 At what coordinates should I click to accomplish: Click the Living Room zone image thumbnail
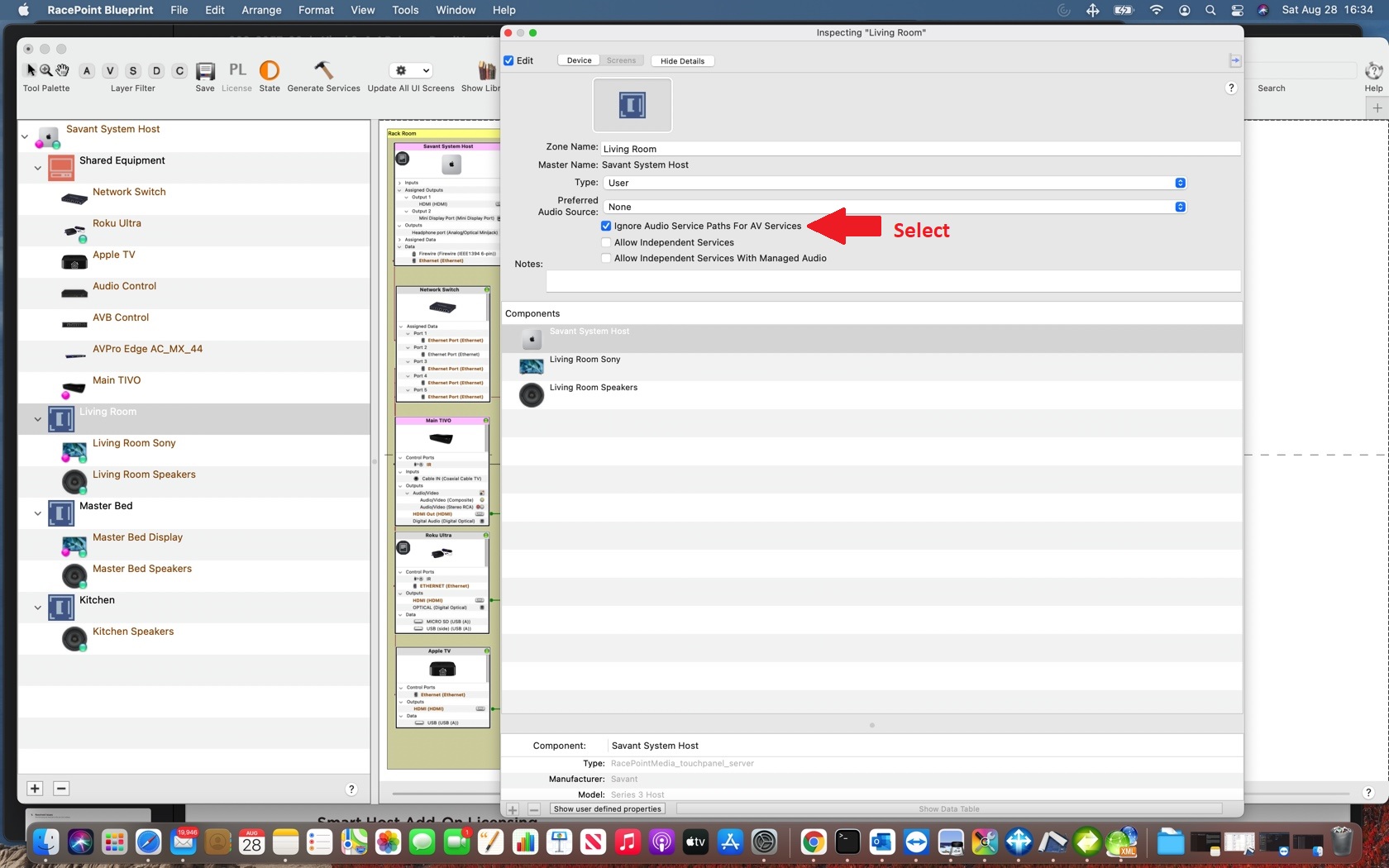pos(632,105)
